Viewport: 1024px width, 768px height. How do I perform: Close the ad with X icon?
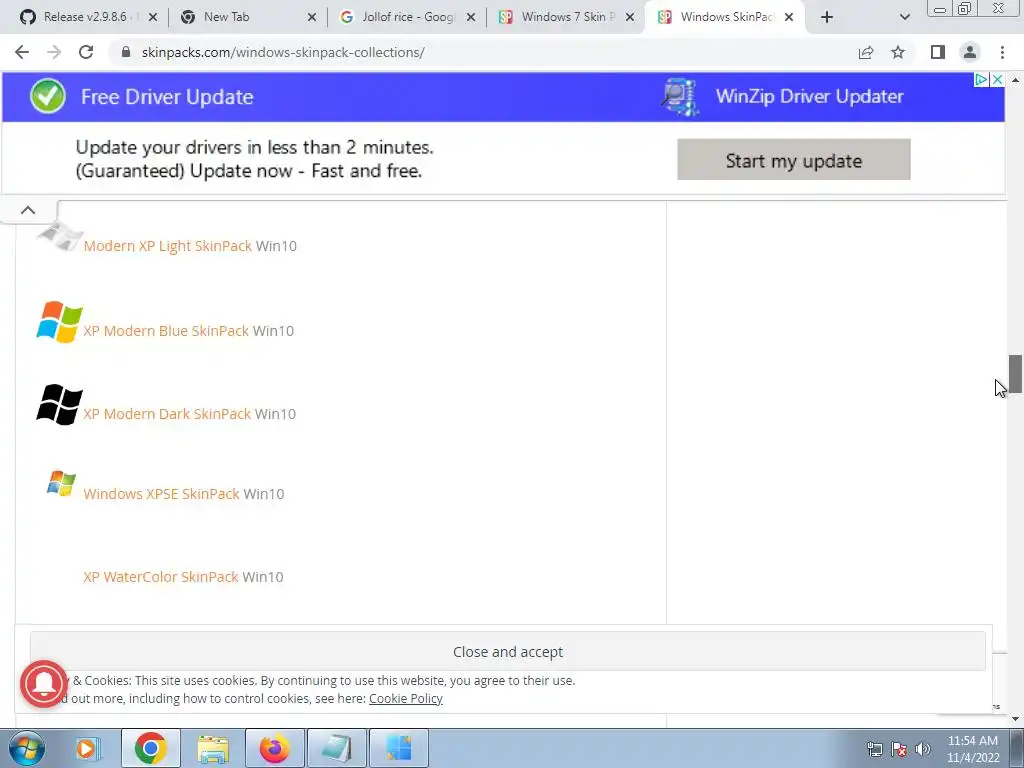pos(997,80)
